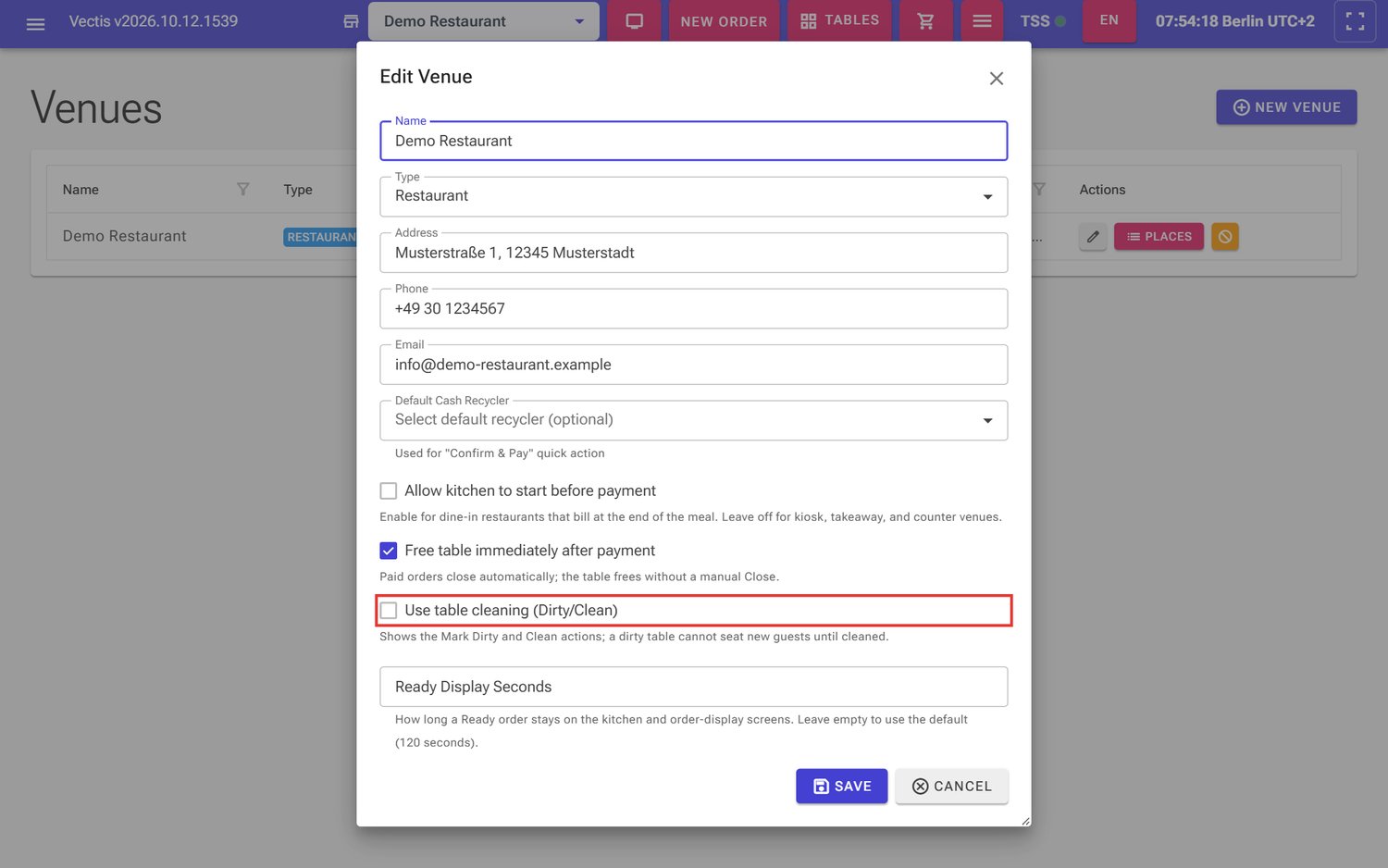The width and height of the screenshot is (1388, 868).
Task: Click the store icon beside venue selector
Action: pyautogui.click(x=351, y=21)
